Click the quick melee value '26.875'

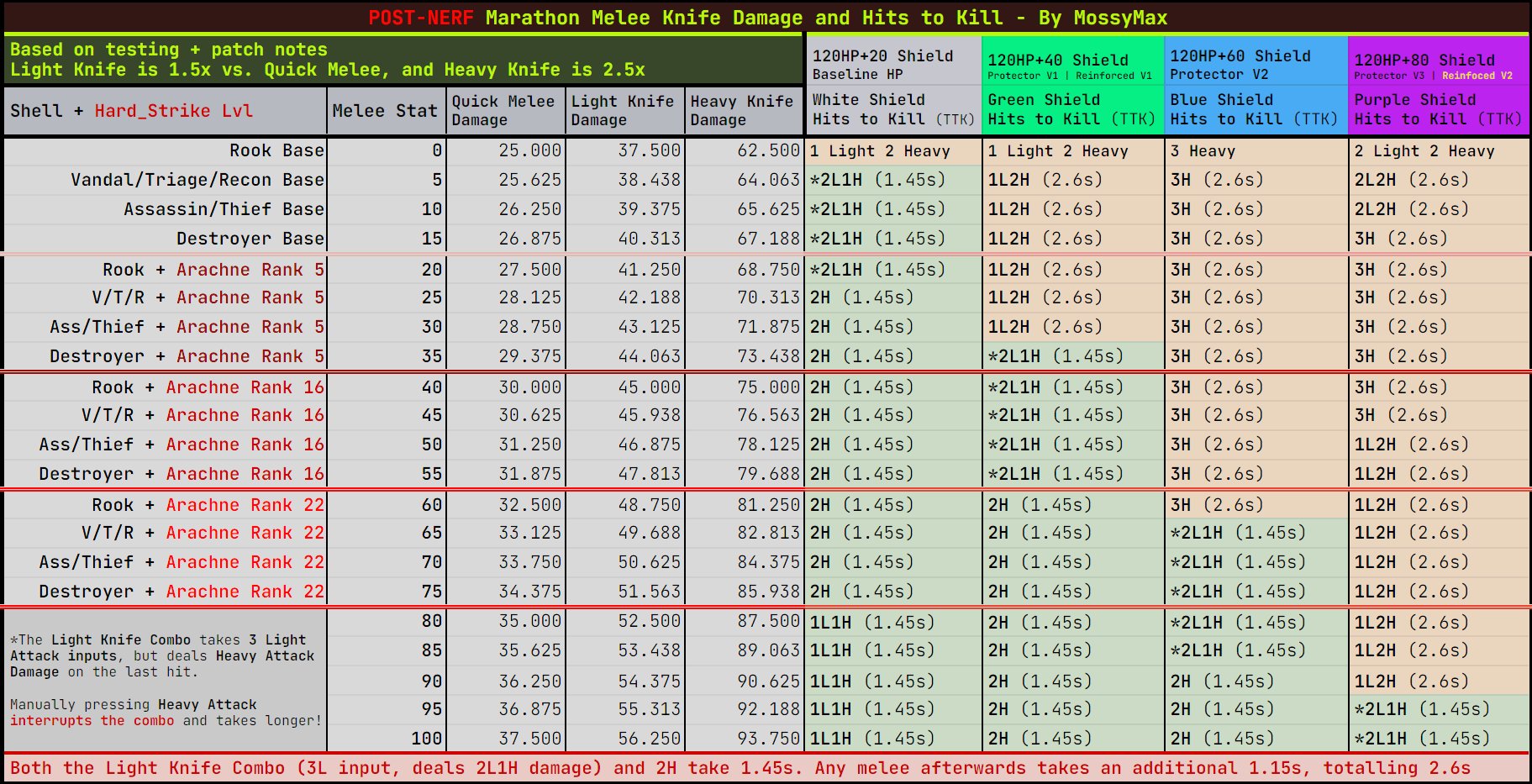(x=530, y=239)
